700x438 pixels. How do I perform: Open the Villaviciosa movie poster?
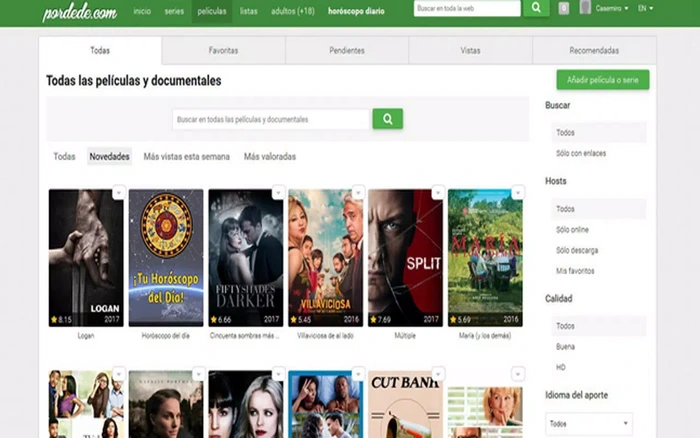click(x=326, y=258)
